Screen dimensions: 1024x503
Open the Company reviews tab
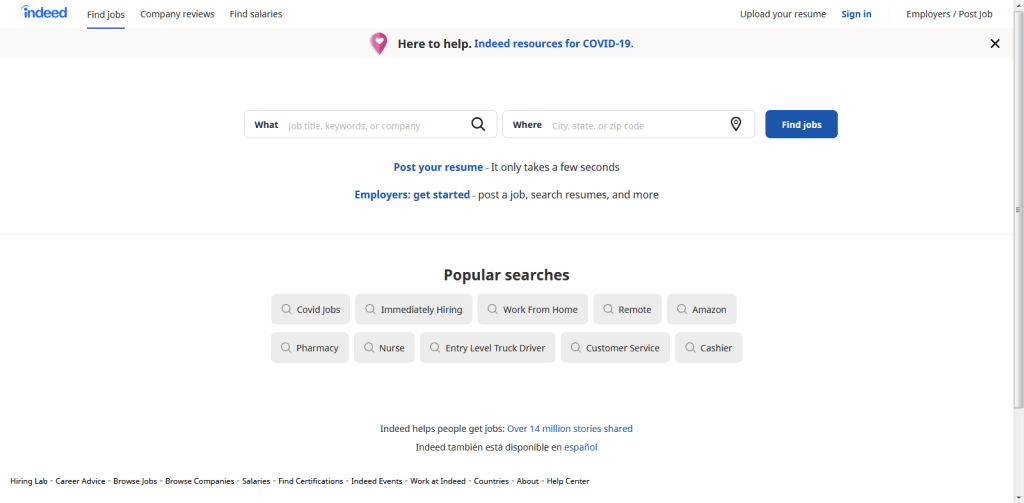tap(177, 14)
